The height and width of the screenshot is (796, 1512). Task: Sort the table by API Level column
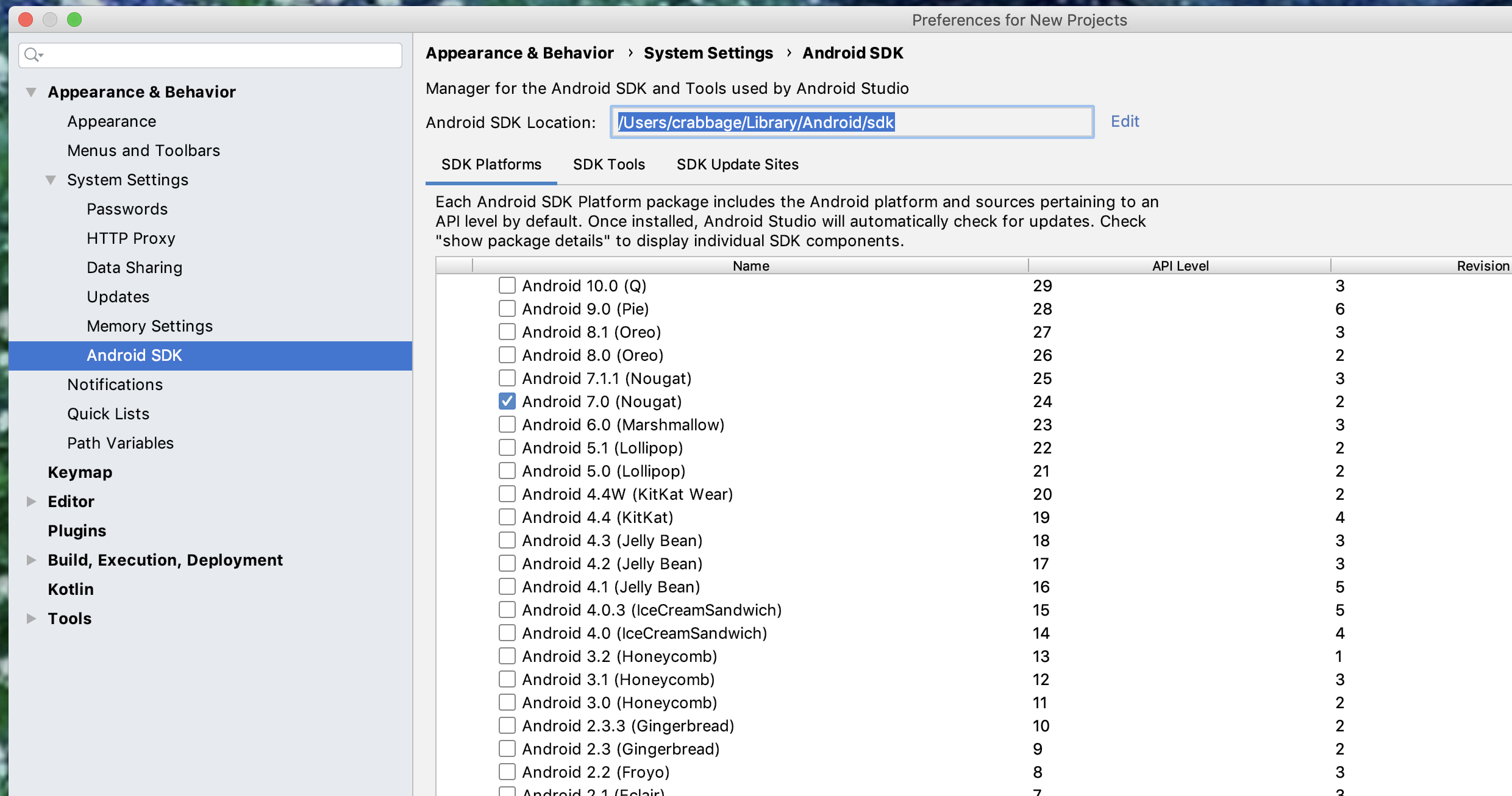[1180, 266]
